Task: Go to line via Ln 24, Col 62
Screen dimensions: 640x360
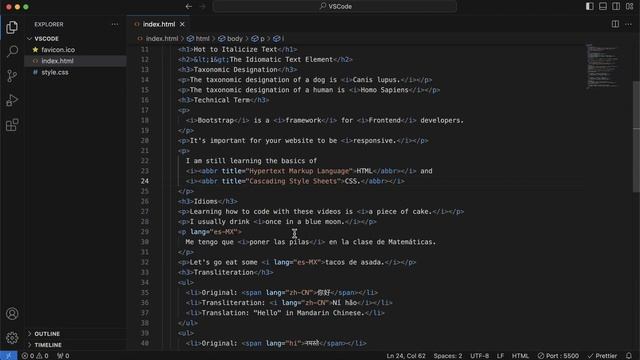Action: [406, 356]
